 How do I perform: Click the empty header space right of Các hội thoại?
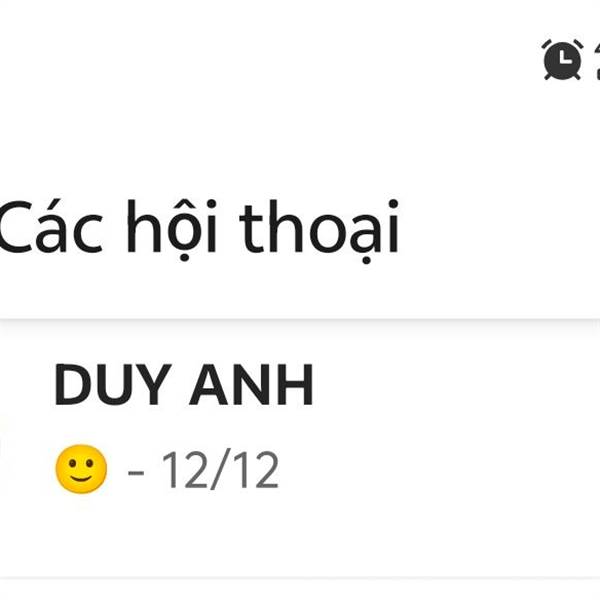point(499,230)
